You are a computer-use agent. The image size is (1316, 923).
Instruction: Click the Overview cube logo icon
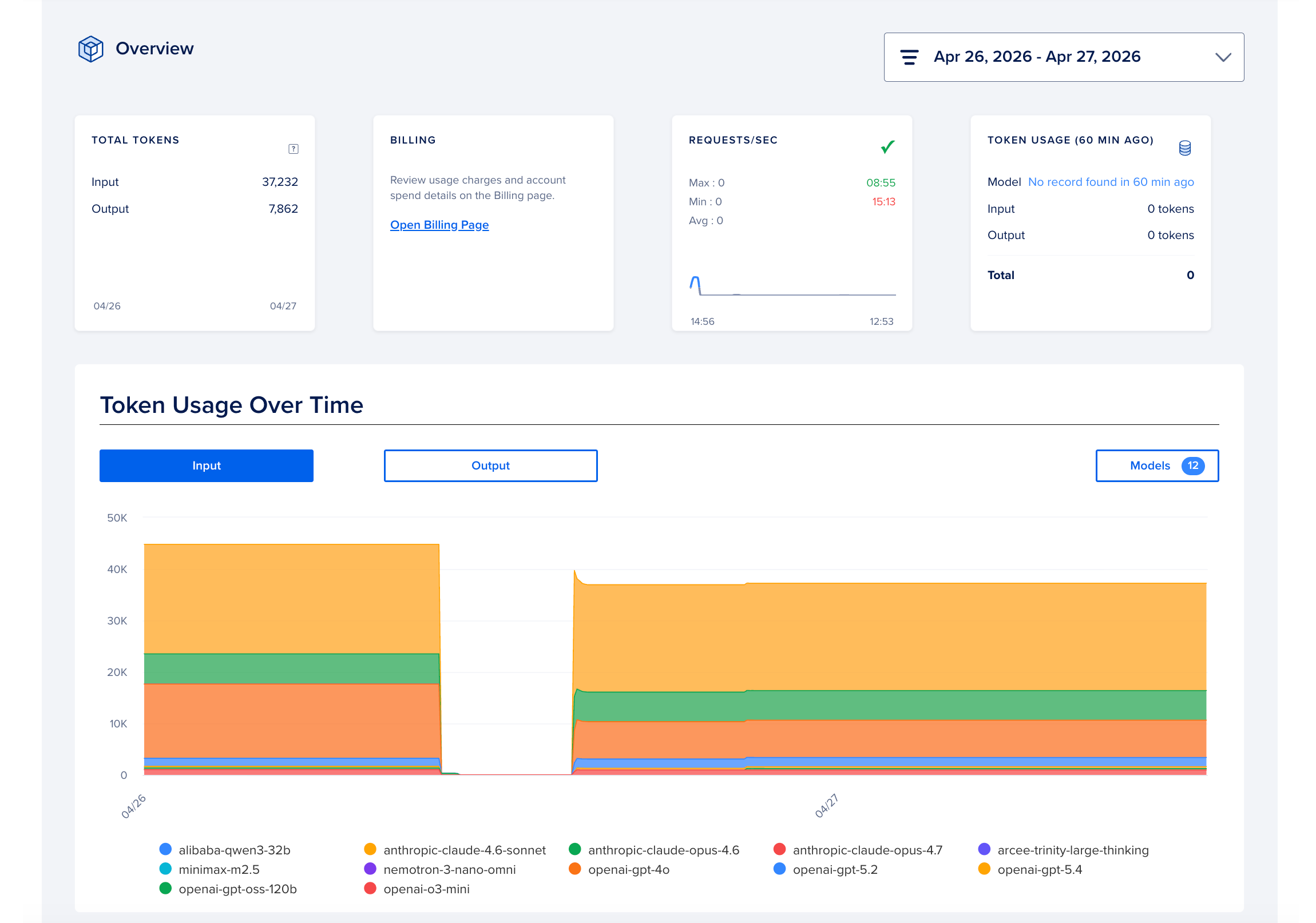coord(90,49)
